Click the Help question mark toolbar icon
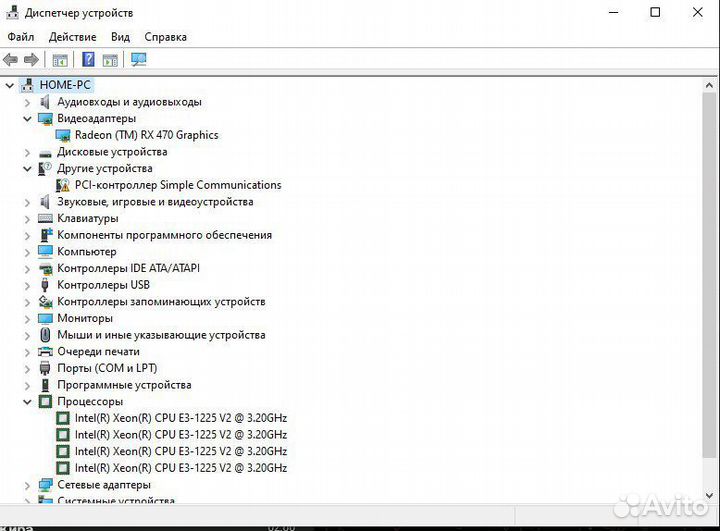The height and width of the screenshot is (531, 720). tap(88, 60)
